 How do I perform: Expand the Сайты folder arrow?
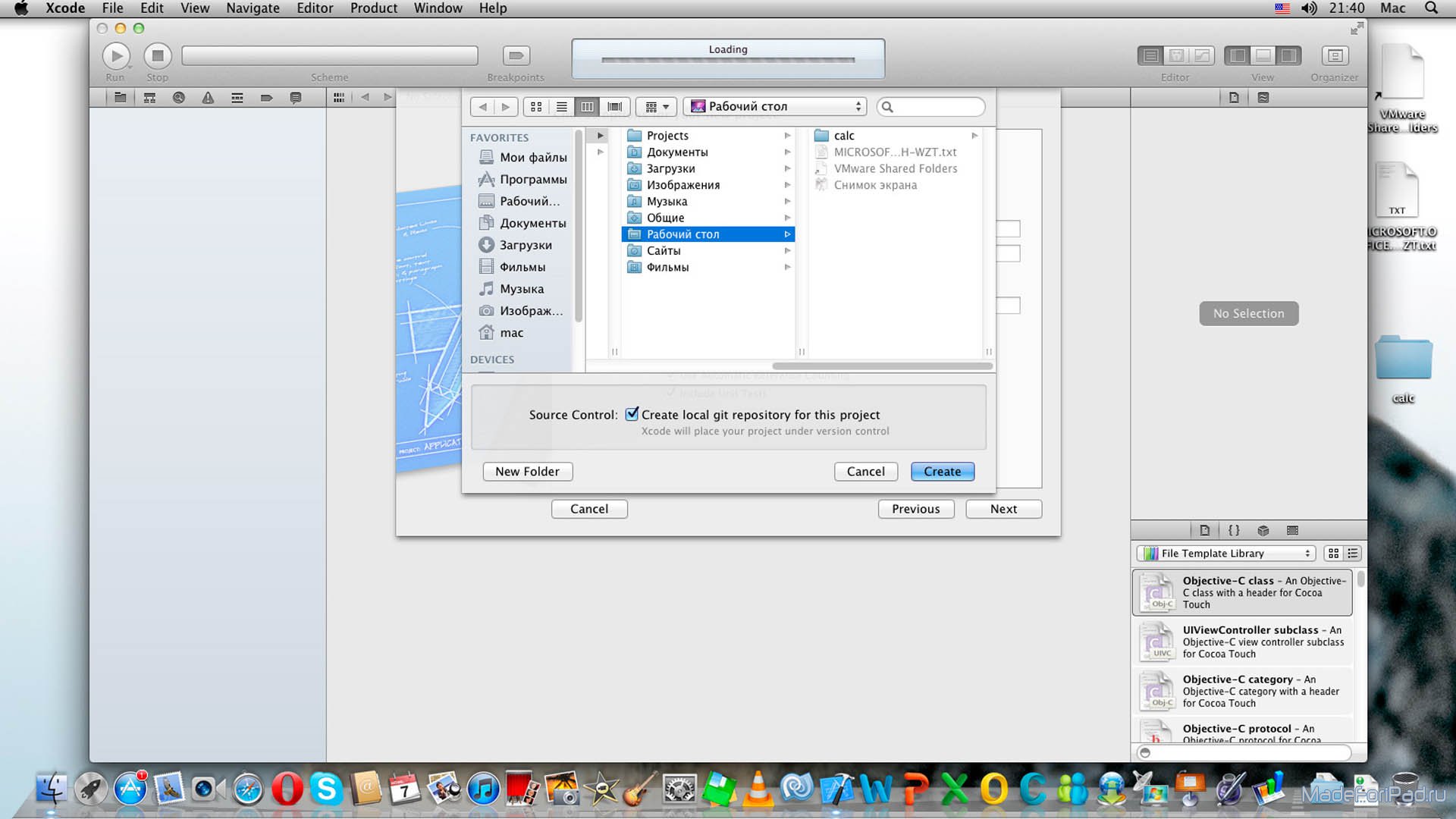pyautogui.click(x=787, y=251)
